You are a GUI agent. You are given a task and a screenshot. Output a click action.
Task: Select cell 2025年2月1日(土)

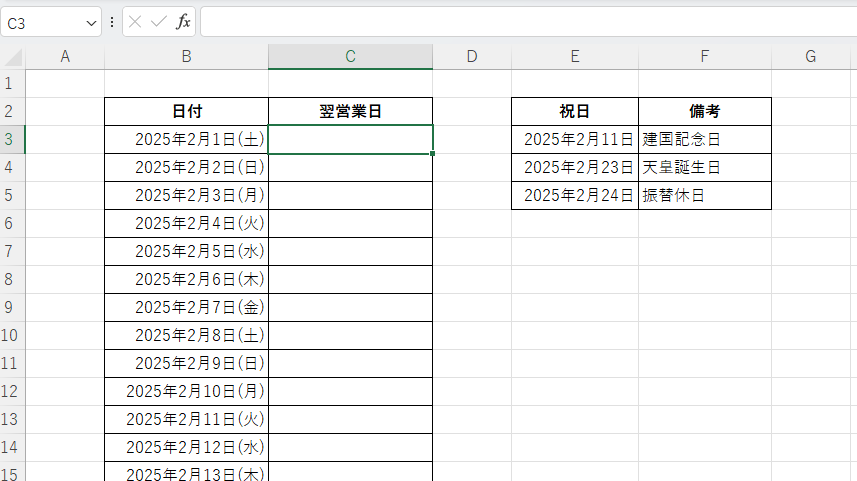[186, 139]
